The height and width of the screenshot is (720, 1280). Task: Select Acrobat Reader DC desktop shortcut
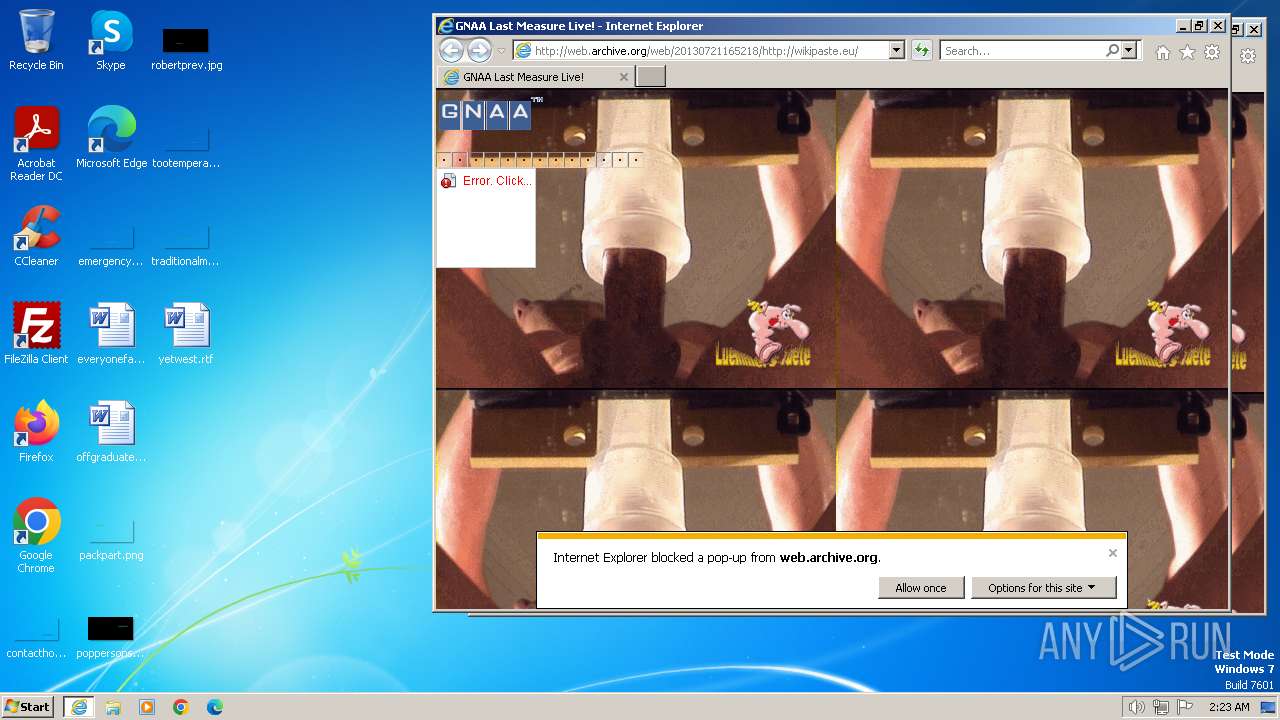36,145
